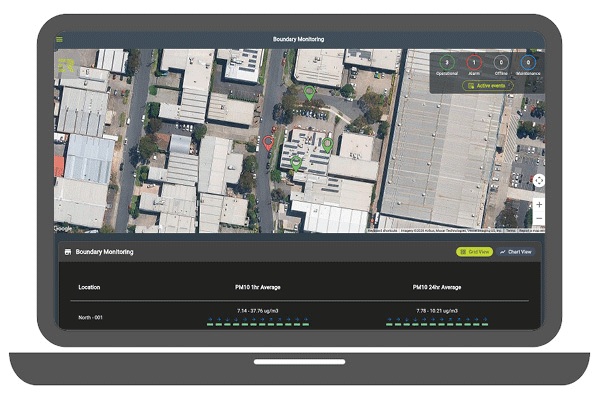Click the Google logo on the map
This screenshot has width=600, height=400.
64,228
